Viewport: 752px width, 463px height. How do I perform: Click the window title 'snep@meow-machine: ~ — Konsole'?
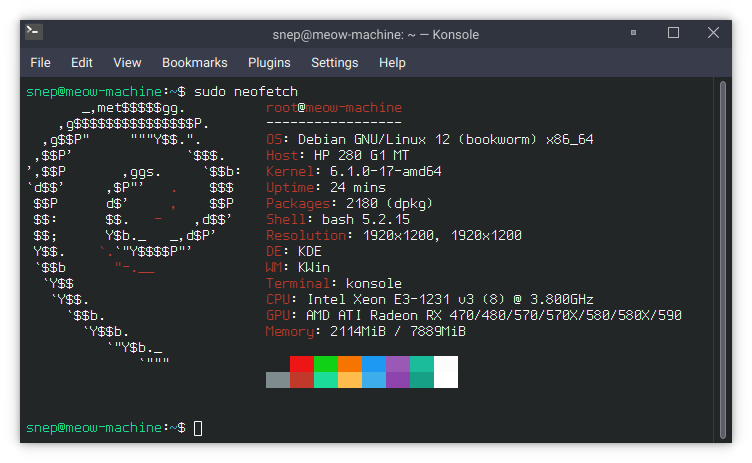[x=376, y=35]
